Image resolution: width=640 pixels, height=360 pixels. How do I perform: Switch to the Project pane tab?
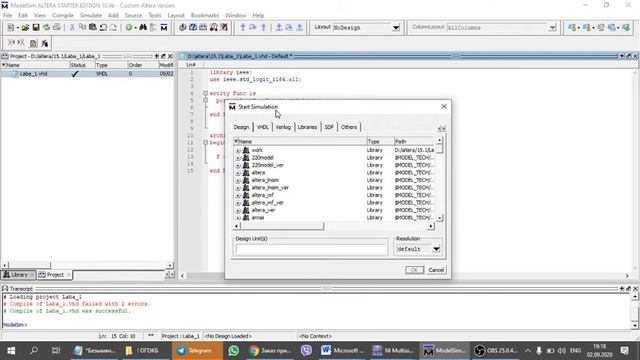click(x=54, y=275)
